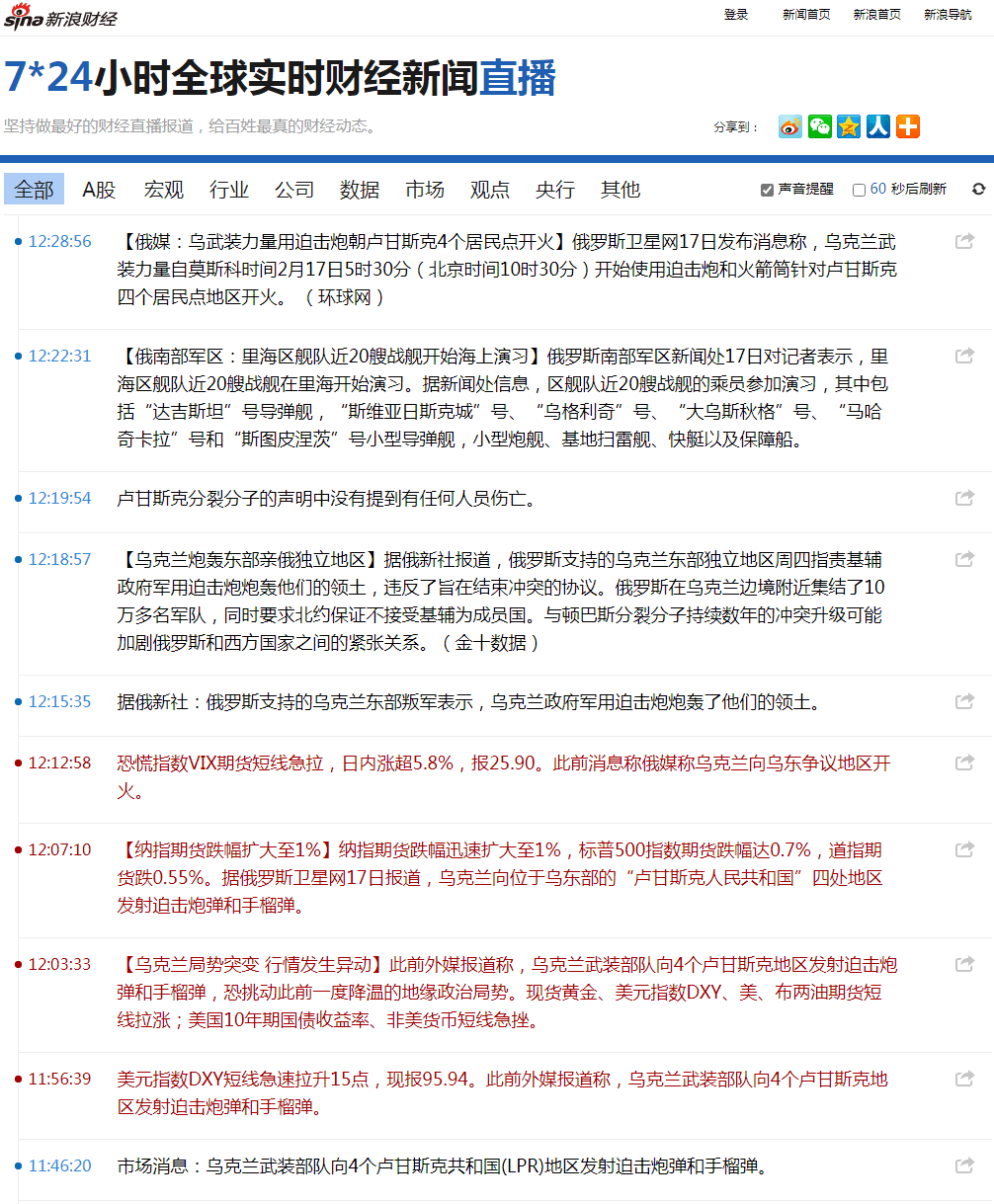Image resolution: width=994 pixels, height=1204 pixels.
Task: Share the page to Weibo
Action: [790, 126]
